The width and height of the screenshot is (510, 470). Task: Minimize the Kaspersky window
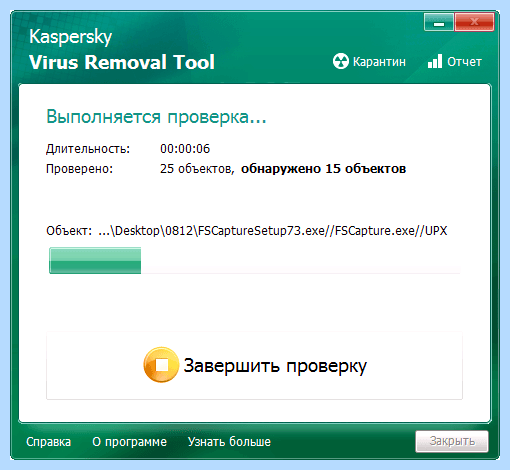439,22
